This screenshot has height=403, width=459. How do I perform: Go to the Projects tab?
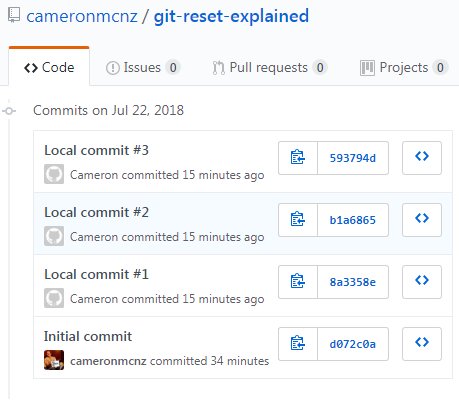[x=404, y=68]
